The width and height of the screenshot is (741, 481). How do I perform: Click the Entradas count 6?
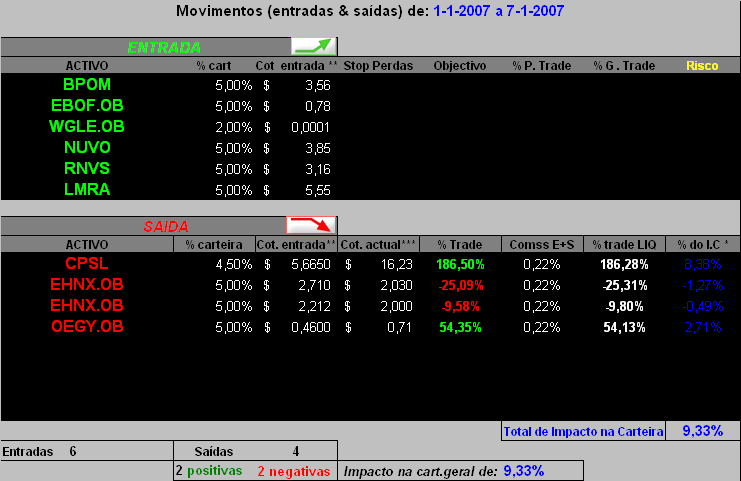coord(73,451)
